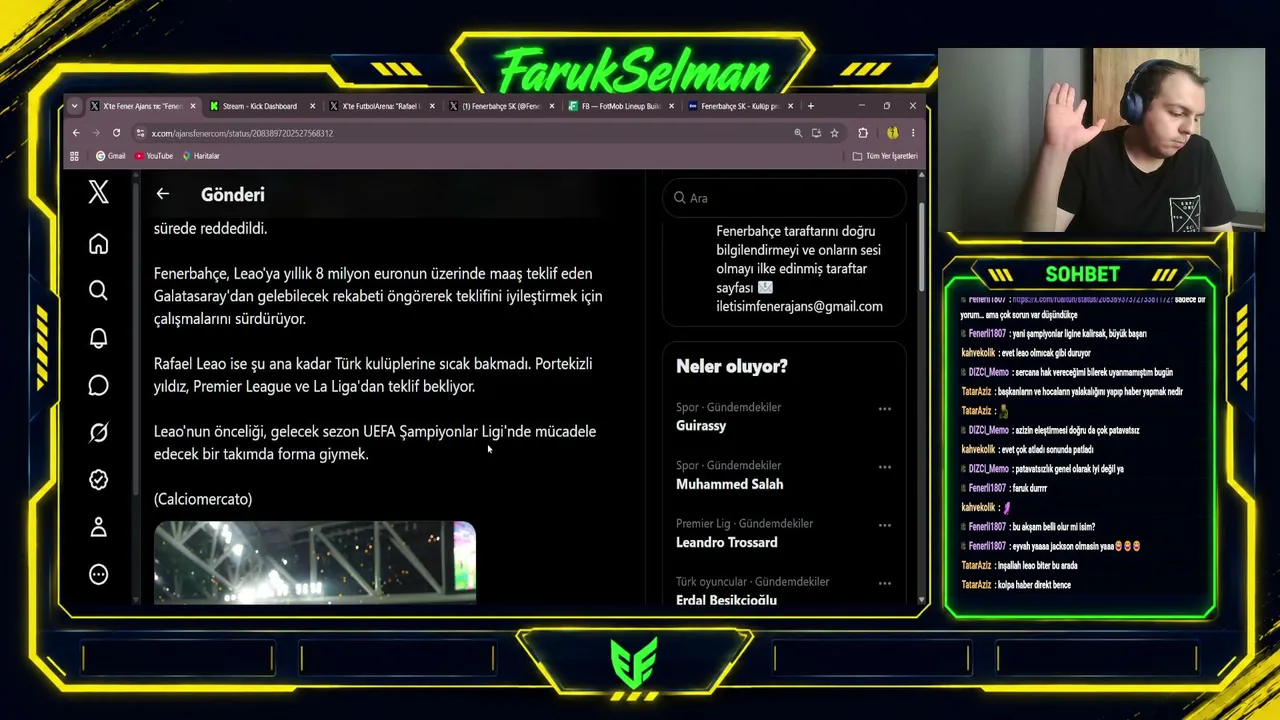Open the stadium photo attached to the post
Viewport: 1280px width, 720px height.
pyautogui.click(x=315, y=562)
